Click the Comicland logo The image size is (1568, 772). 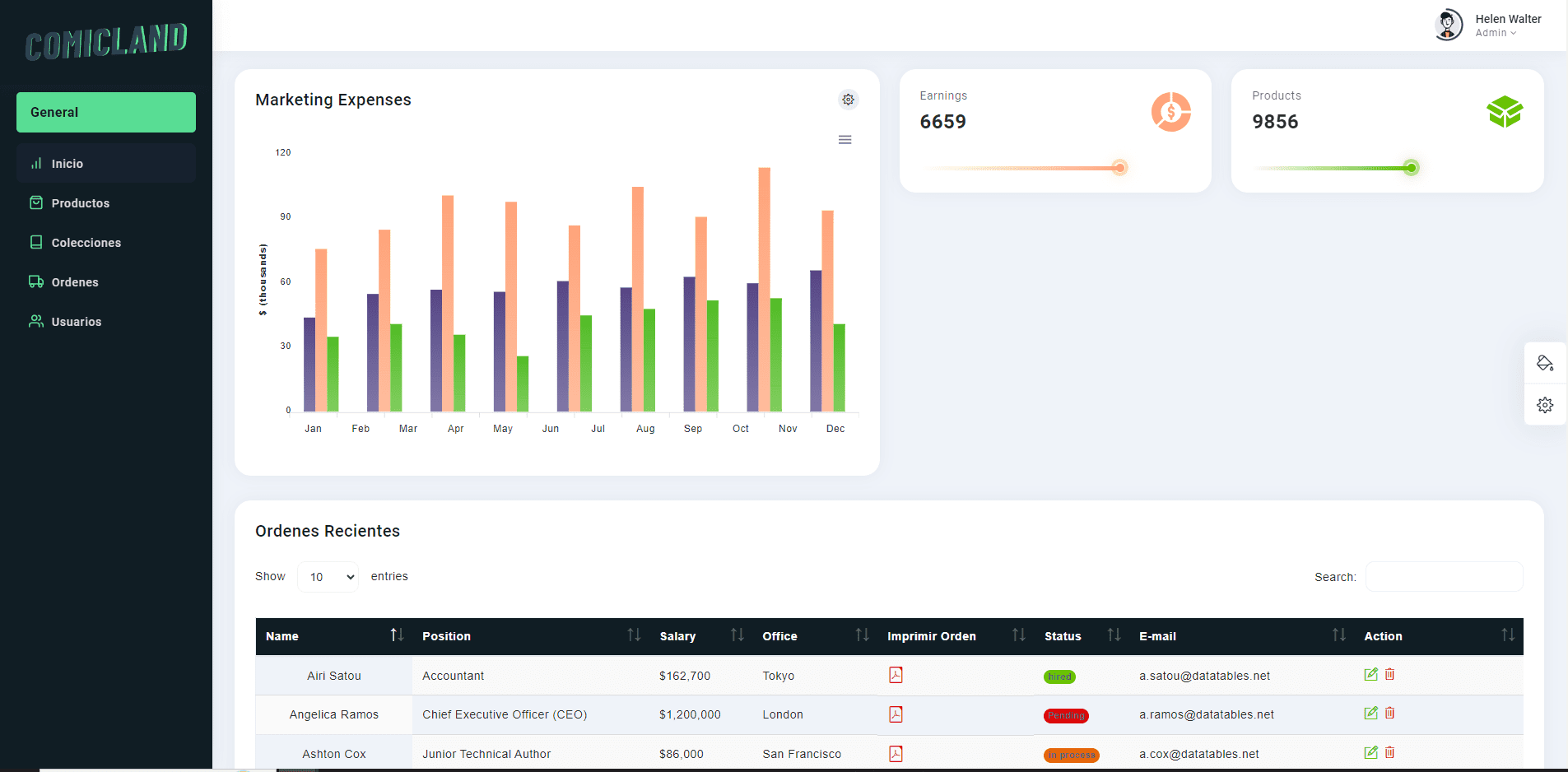(x=106, y=42)
